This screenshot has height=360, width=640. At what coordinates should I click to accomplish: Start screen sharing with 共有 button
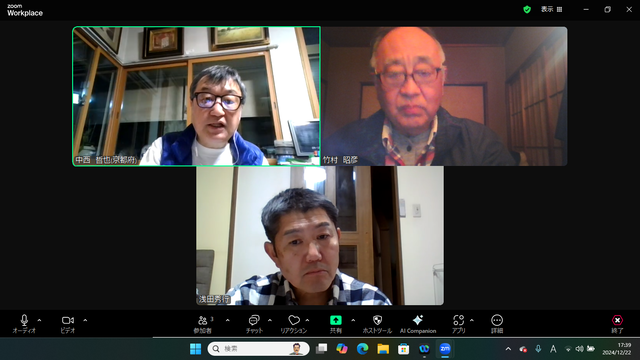click(x=336, y=324)
